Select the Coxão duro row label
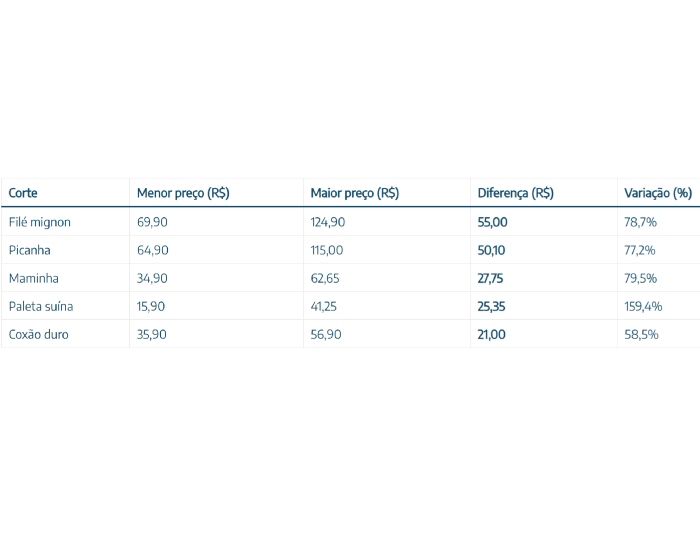This screenshot has width=700, height=550. (x=39, y=334)
